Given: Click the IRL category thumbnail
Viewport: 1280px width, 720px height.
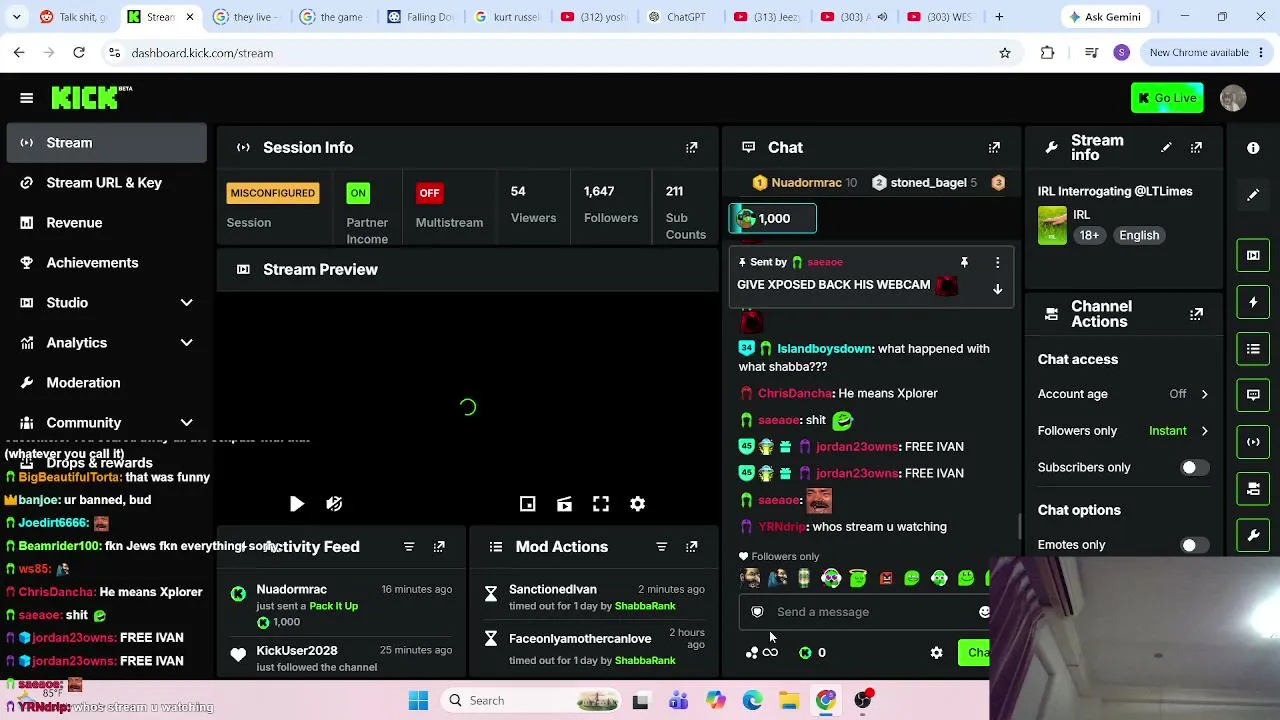Looking at the screenshot, I should pyautogui.click(x=1052, y=226).
